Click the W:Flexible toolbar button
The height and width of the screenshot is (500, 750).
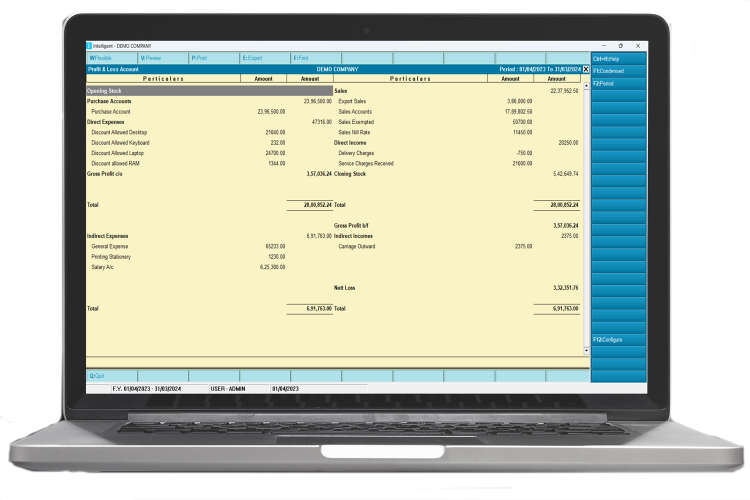tap(111, 58)
